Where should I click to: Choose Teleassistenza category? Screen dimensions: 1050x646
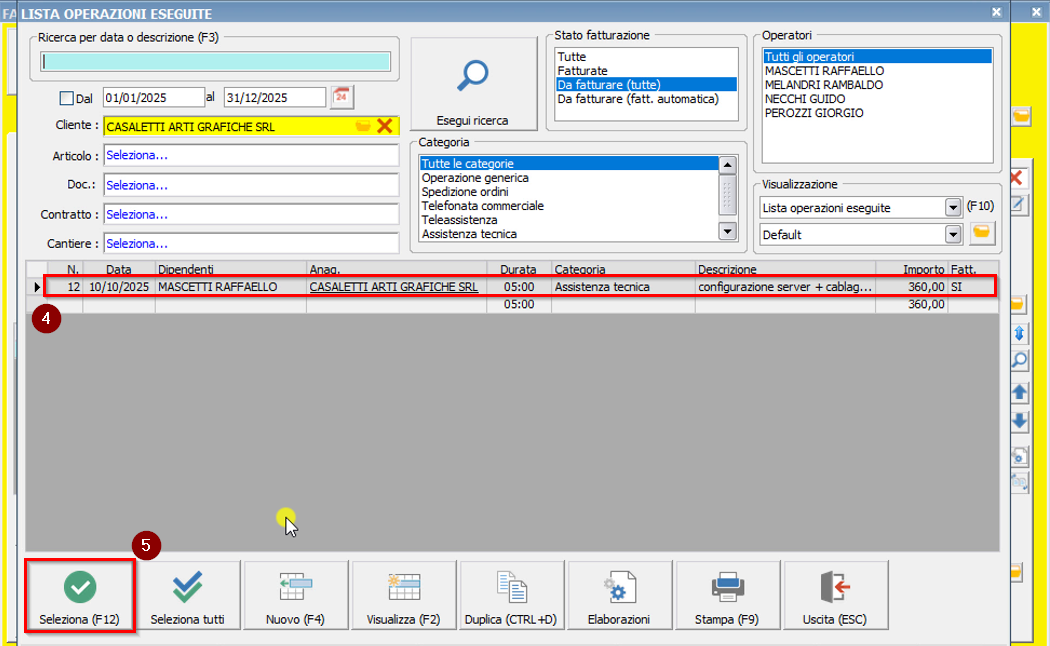(x=461, y=219)
